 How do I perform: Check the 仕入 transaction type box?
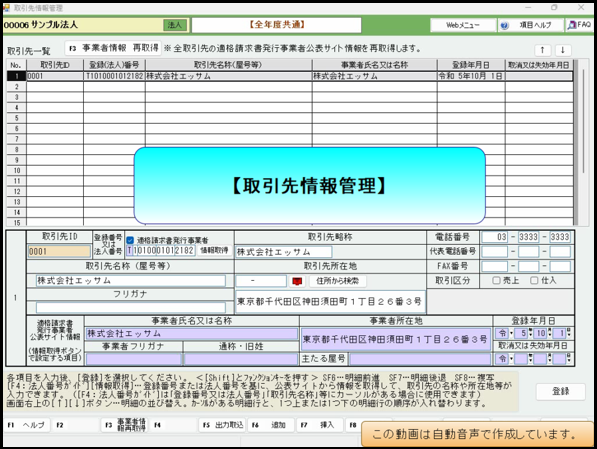tap(534, 280)
